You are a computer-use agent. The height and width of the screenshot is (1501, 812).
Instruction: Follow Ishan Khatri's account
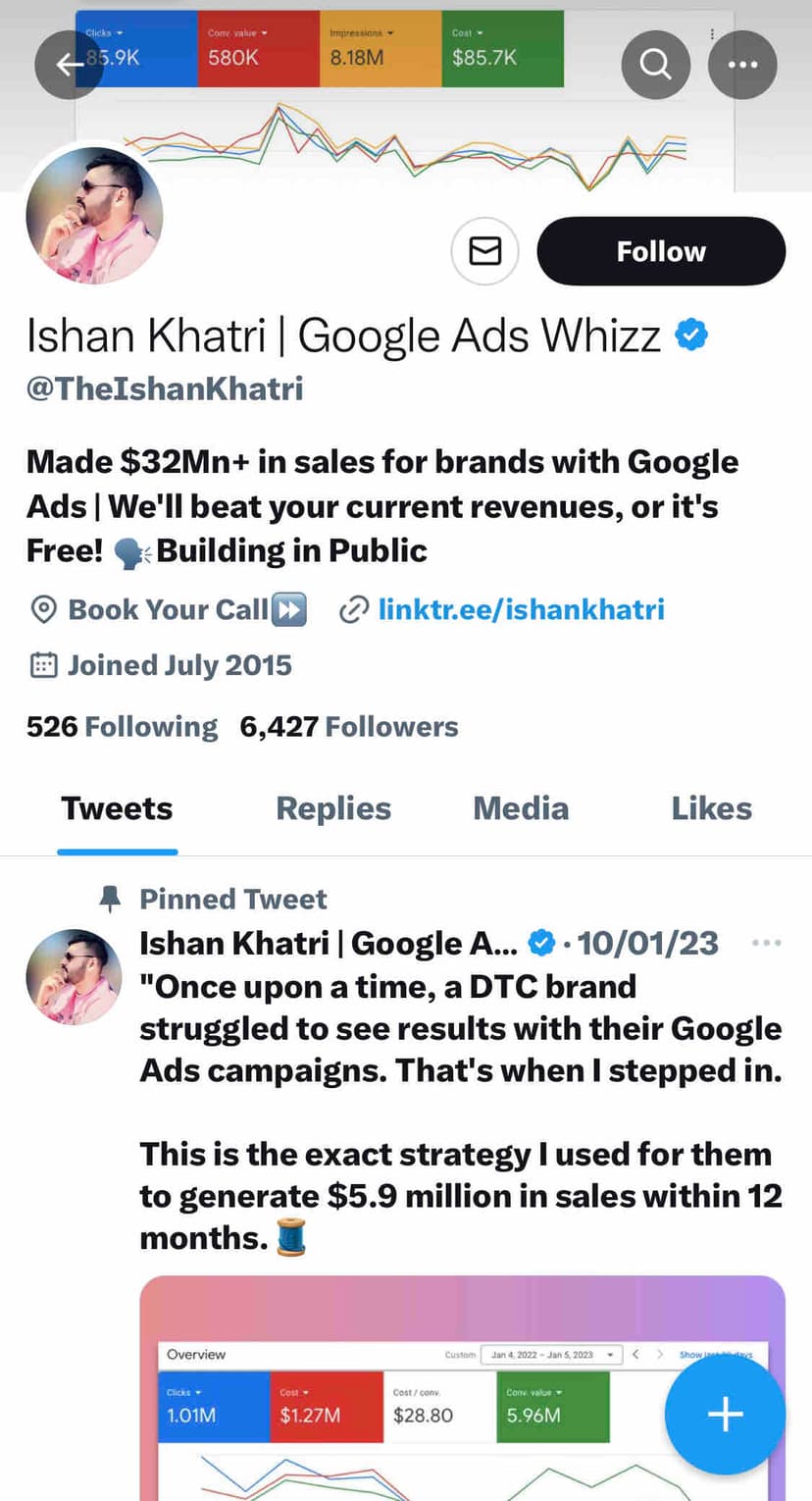(x=661, y=251)
